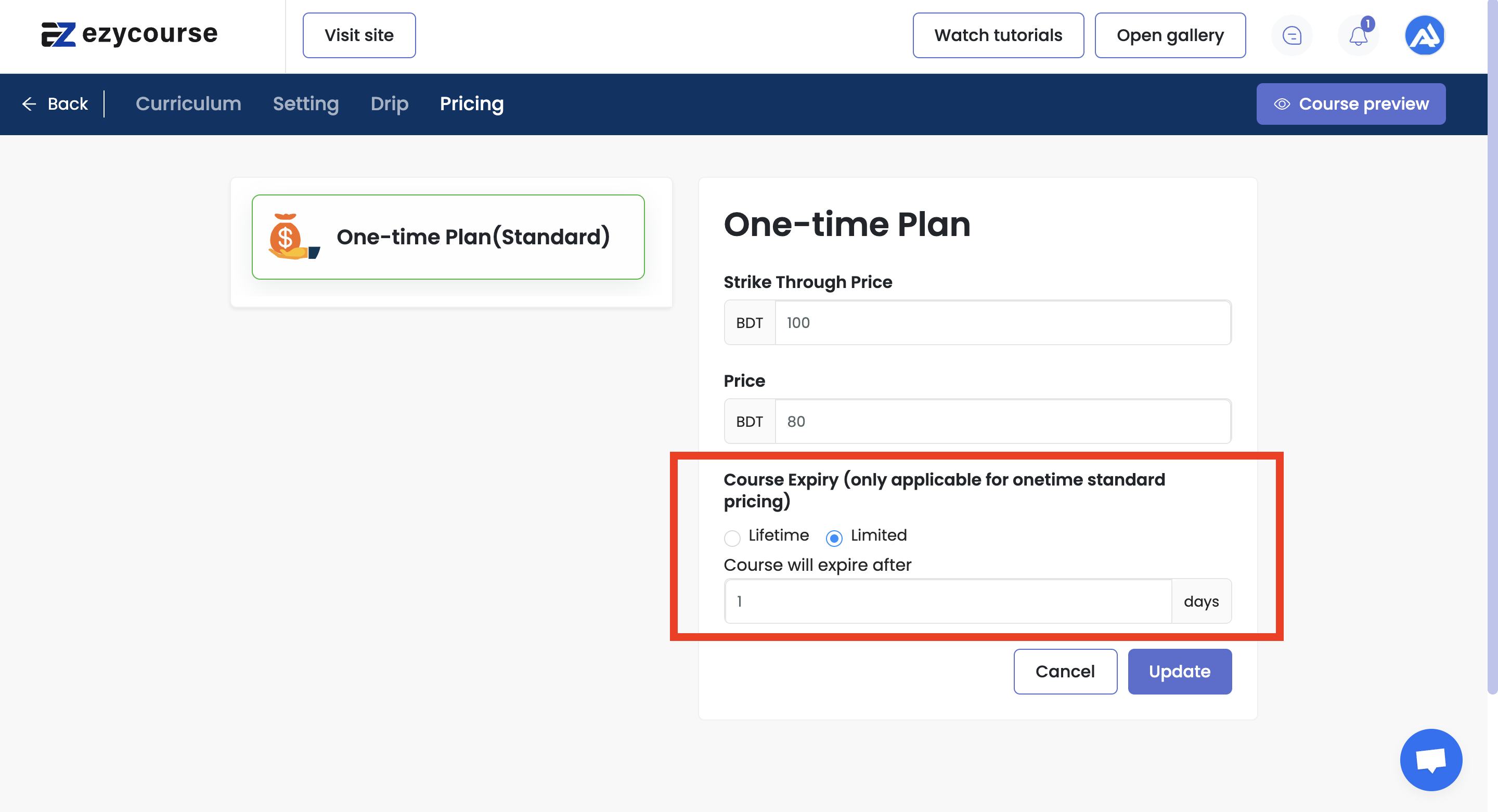
Task: Click the eye icon in Course preview
Action: tap(1282, 104)
